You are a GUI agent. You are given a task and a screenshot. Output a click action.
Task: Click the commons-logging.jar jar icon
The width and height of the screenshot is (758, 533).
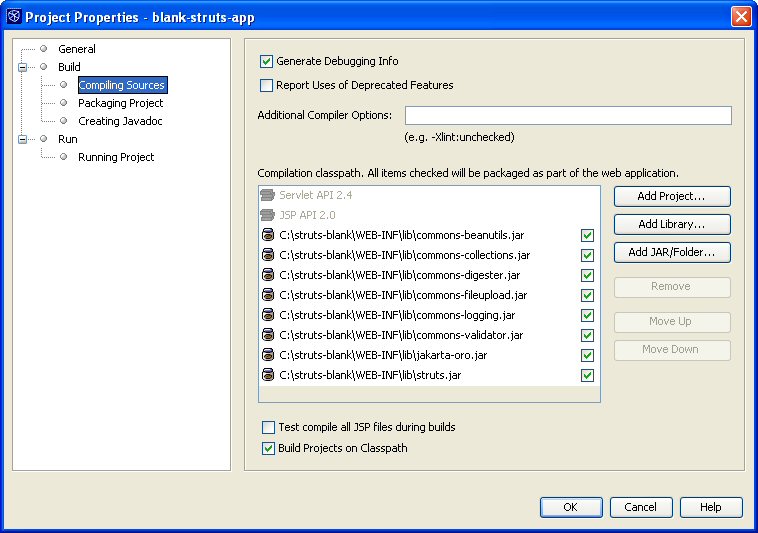(268, 315)
